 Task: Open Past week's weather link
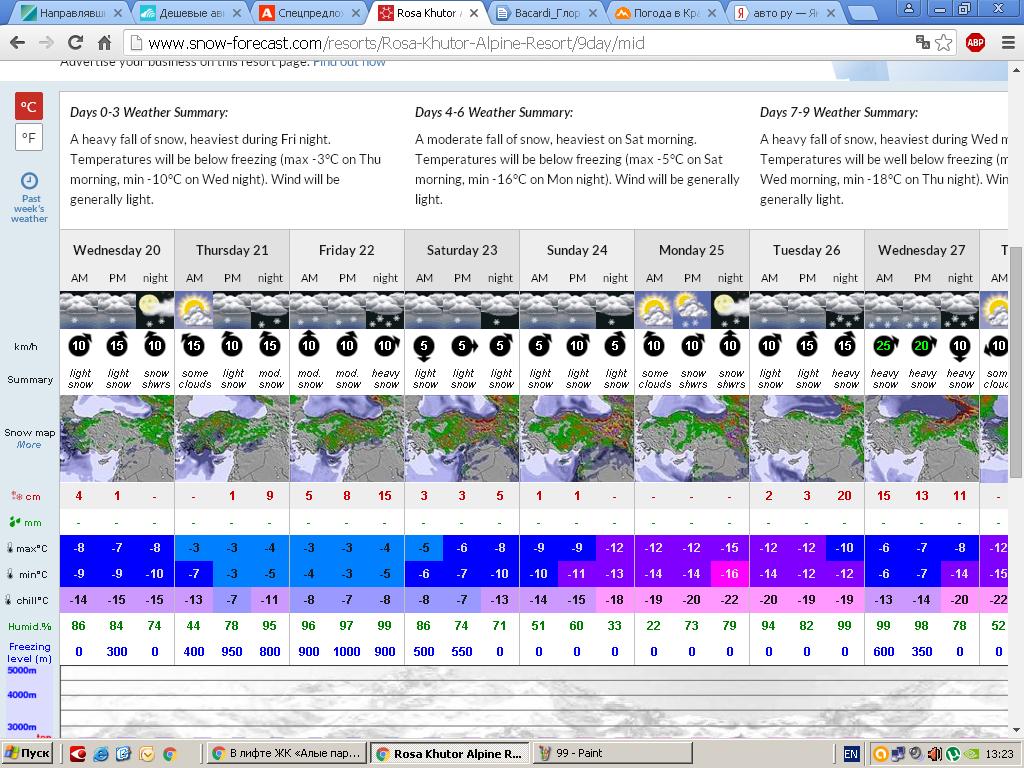tap(30, 208)
